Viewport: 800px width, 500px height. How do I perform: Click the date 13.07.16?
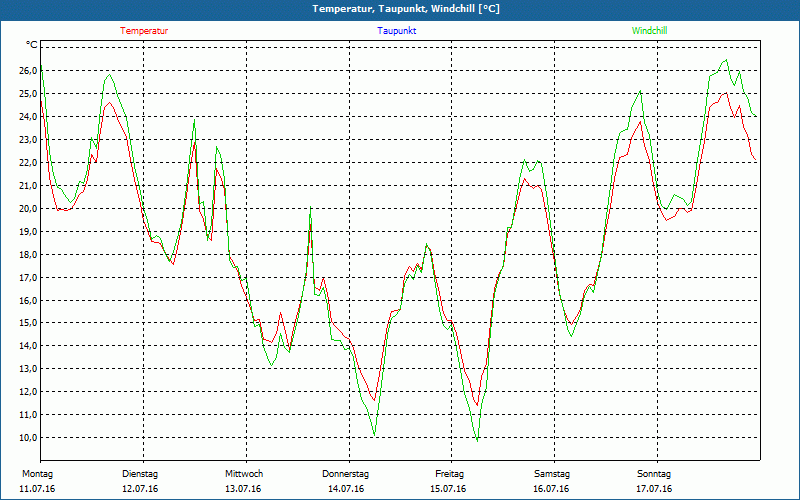243,489
